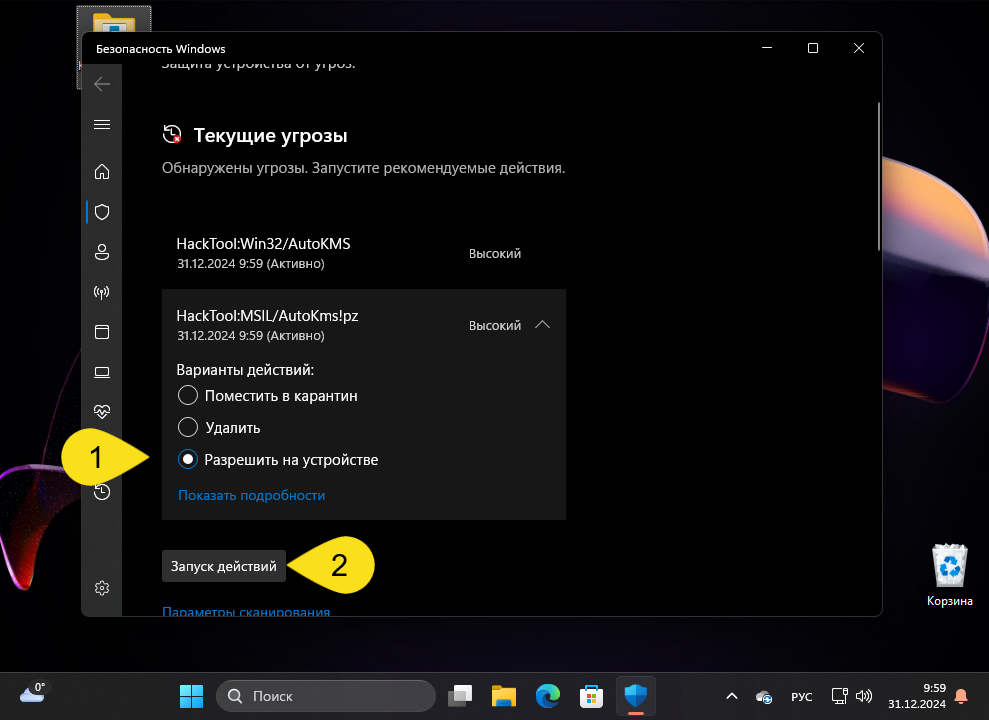The height and width of the screenshot is (720, 989).
Task: Select 'Разрешить на устройстве' for the threat
Action: click(x=187, y=459)
